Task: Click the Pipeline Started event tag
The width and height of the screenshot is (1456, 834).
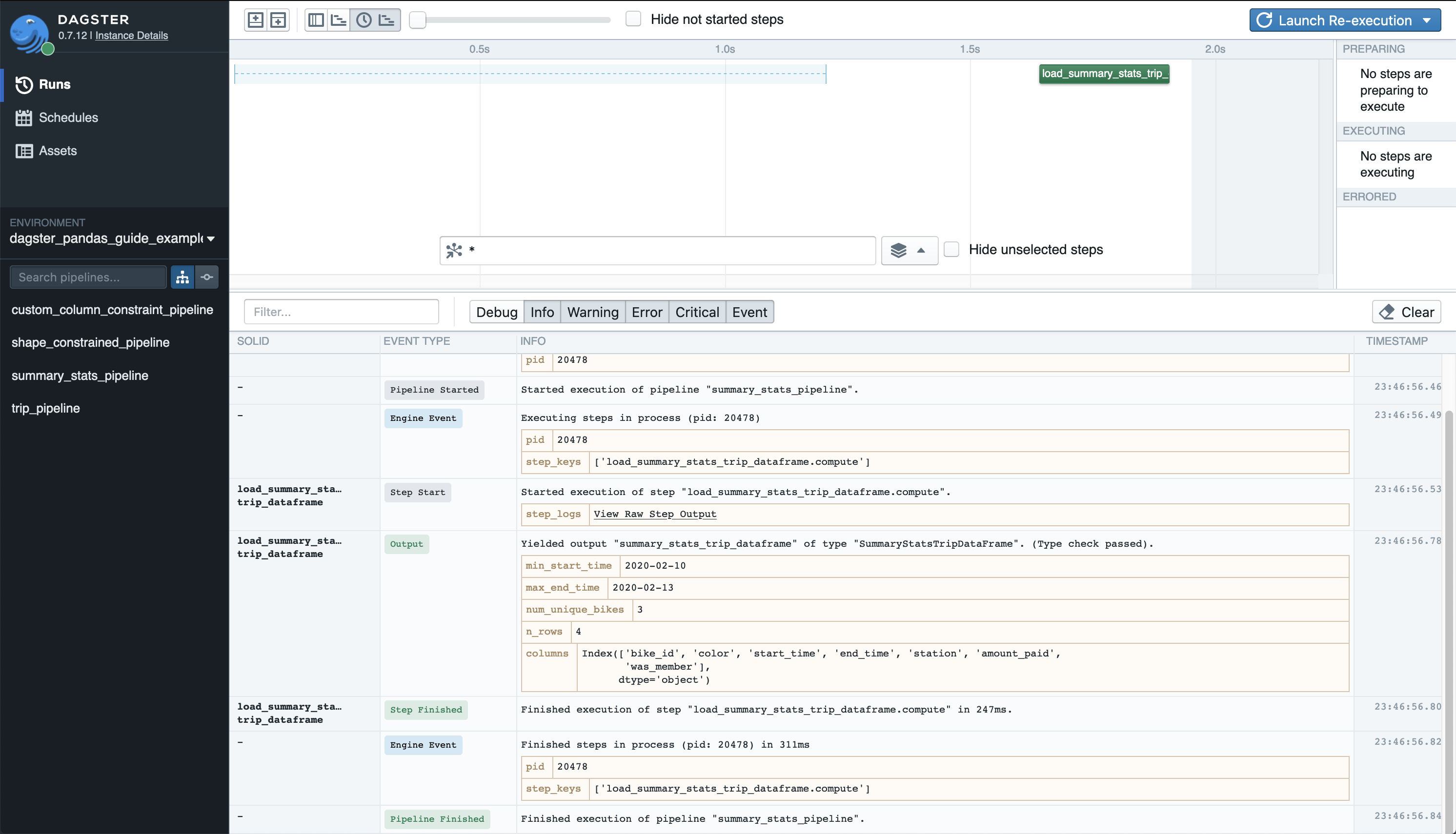Action: click(434, 390)
